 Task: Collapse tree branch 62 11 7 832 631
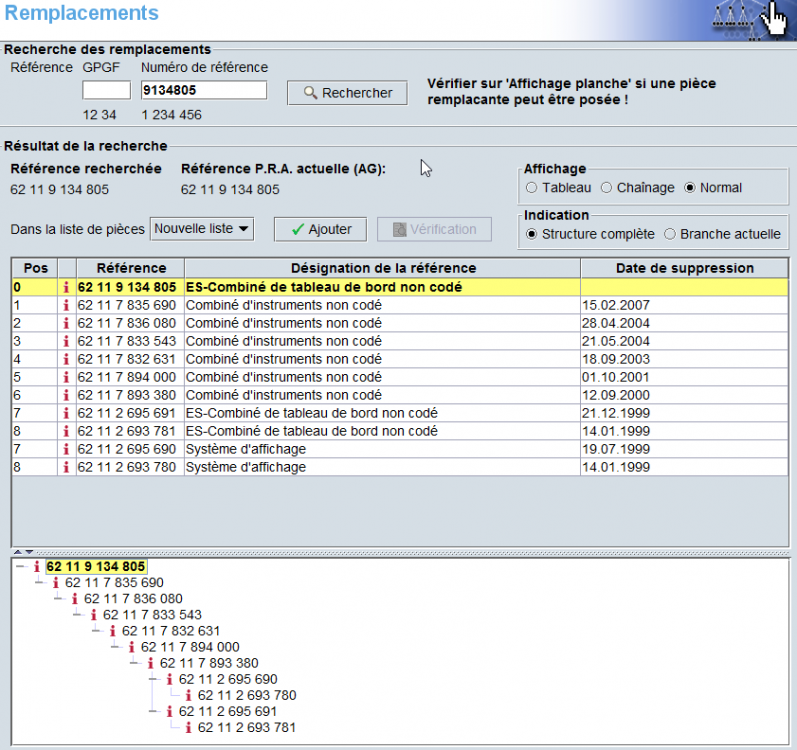[x=97, y=631]
